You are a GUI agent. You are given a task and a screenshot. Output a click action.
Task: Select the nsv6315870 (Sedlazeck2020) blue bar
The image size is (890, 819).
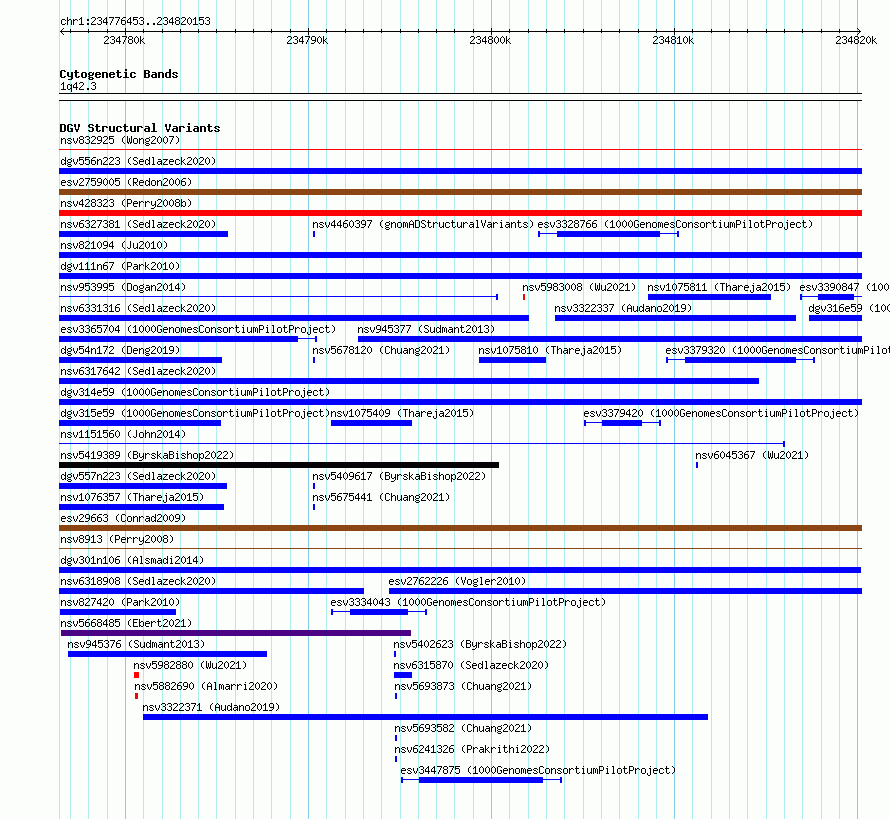[403, 675]
